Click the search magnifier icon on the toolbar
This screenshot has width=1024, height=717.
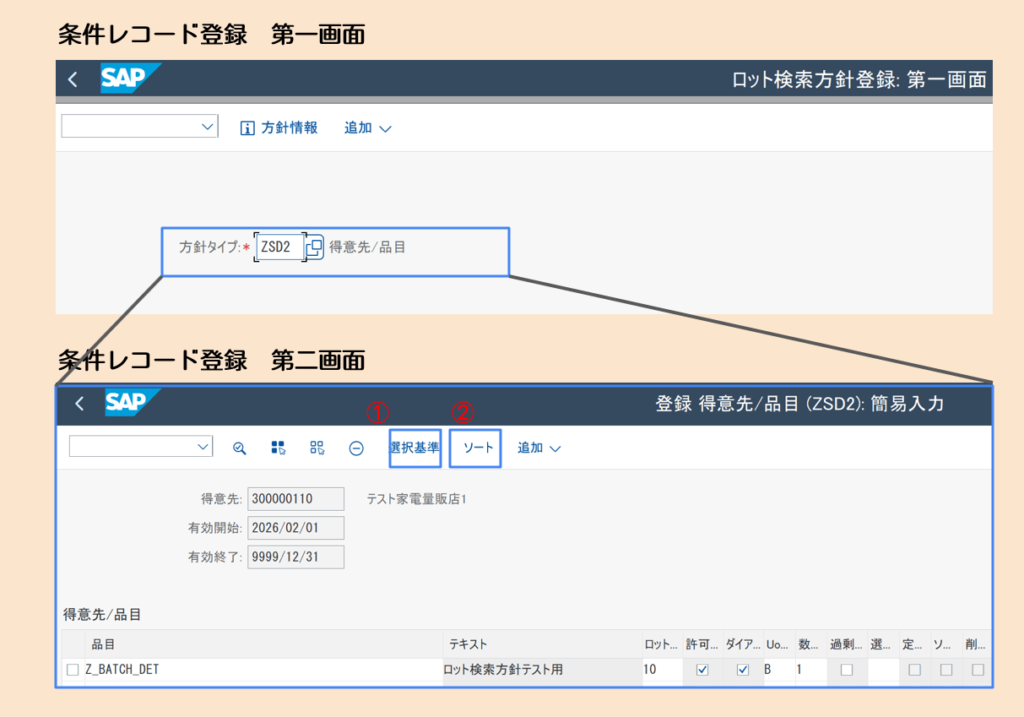240,448
